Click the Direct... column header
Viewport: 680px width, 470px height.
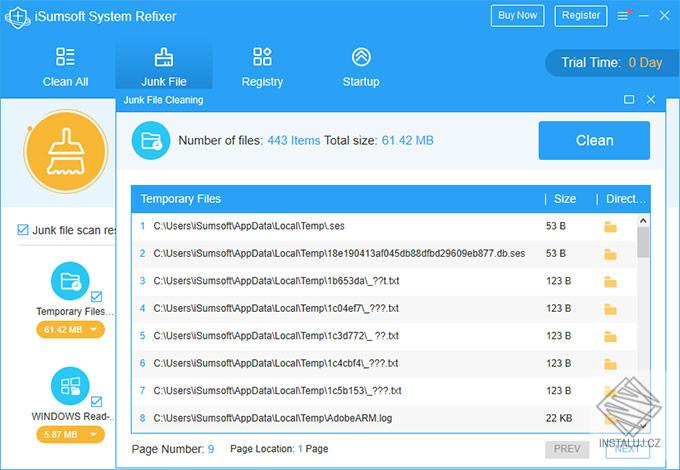(x=626, y=199)
